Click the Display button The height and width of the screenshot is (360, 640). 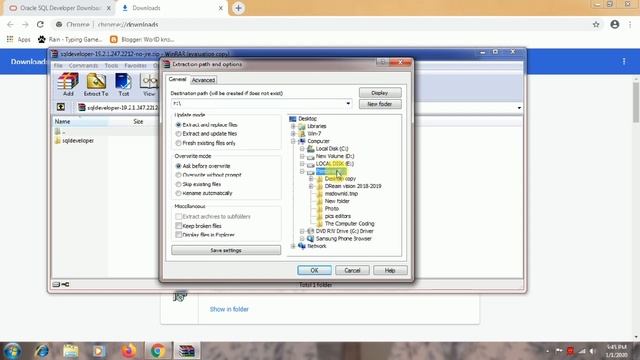coord(380,93)
